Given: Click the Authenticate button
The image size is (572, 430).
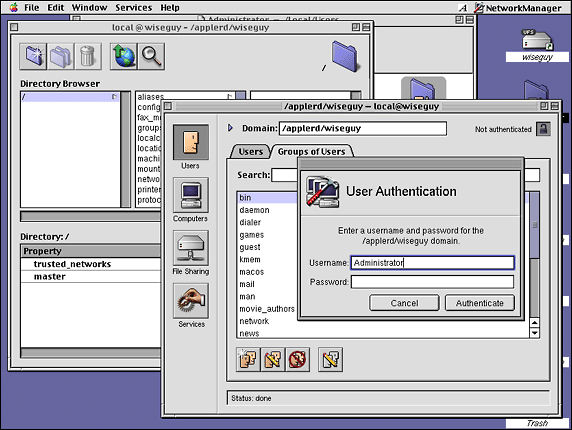Looking at the screenshot, I should click(480, 303).
